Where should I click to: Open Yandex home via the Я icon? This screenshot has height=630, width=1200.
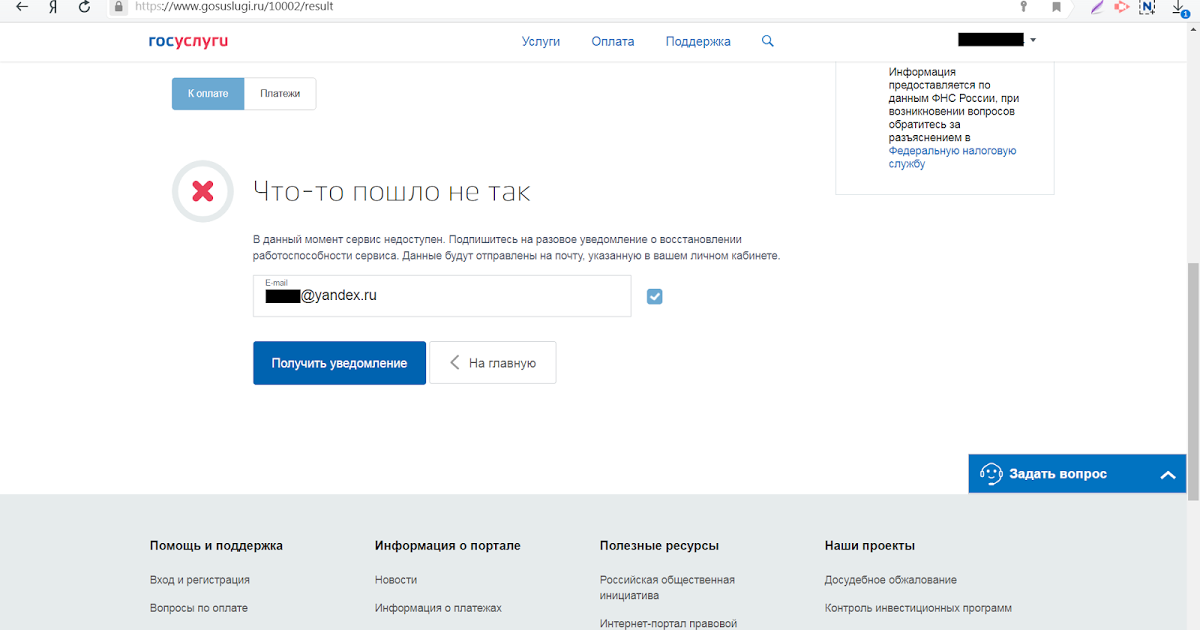(x=52, y=6)
